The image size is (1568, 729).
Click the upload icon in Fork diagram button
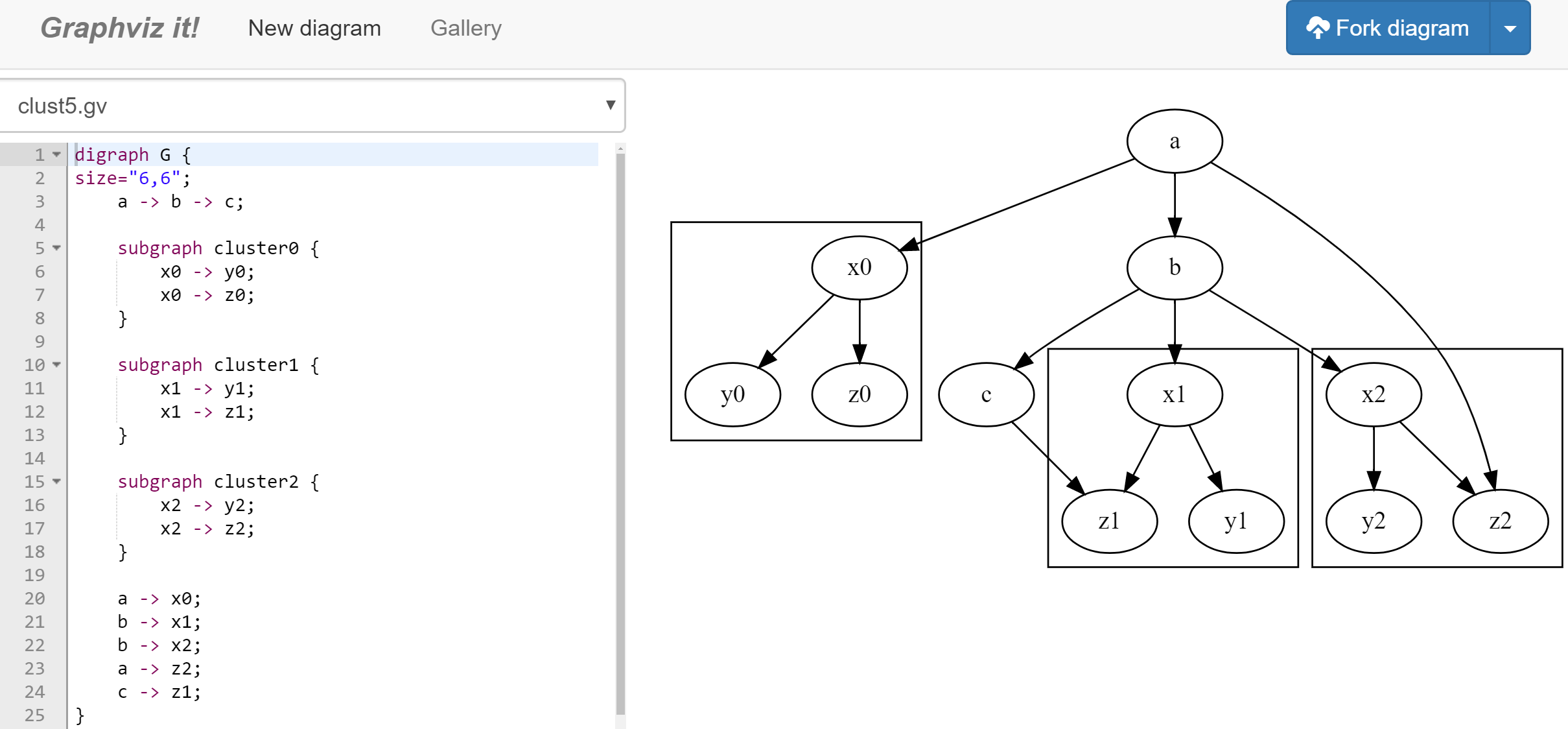1319,27
